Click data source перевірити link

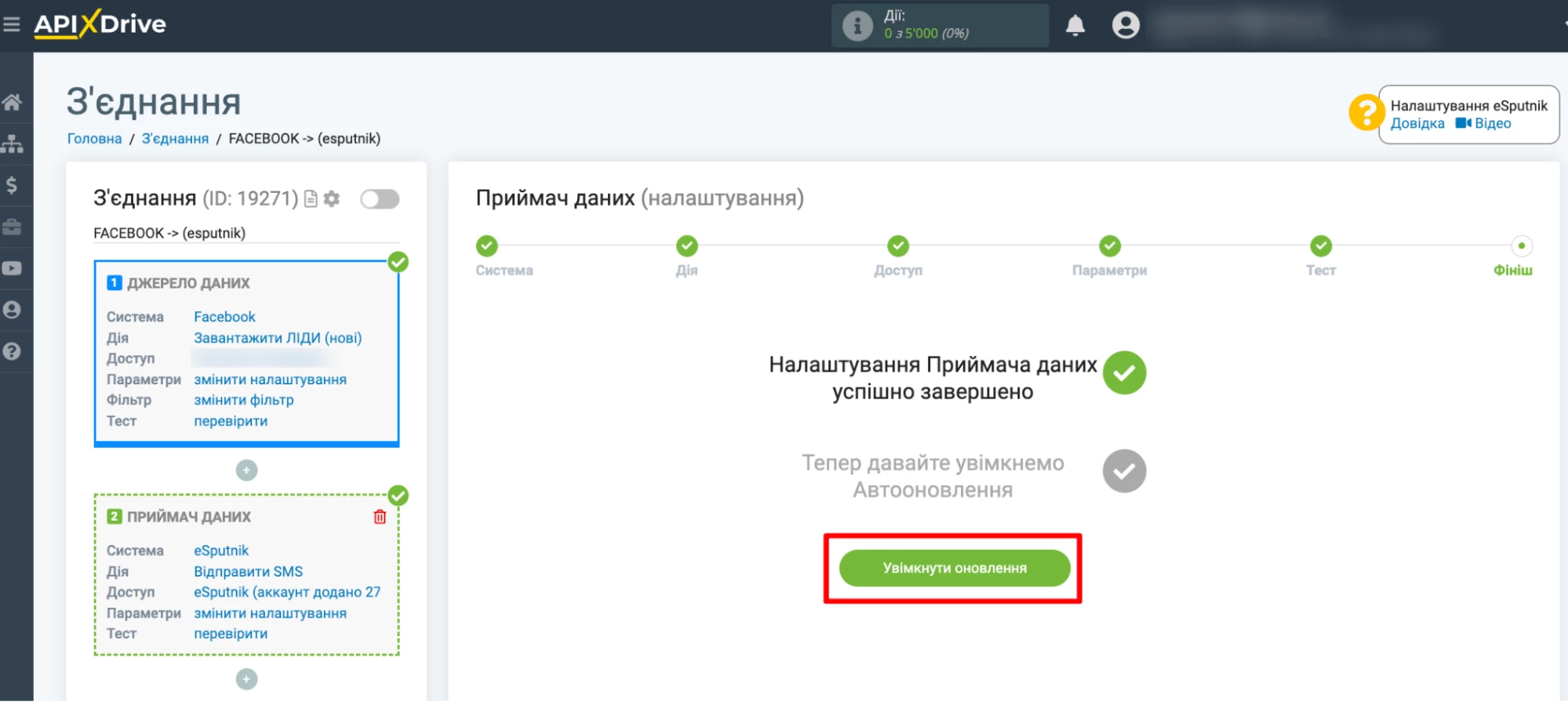pyautogui.click(x=231, y=421)
